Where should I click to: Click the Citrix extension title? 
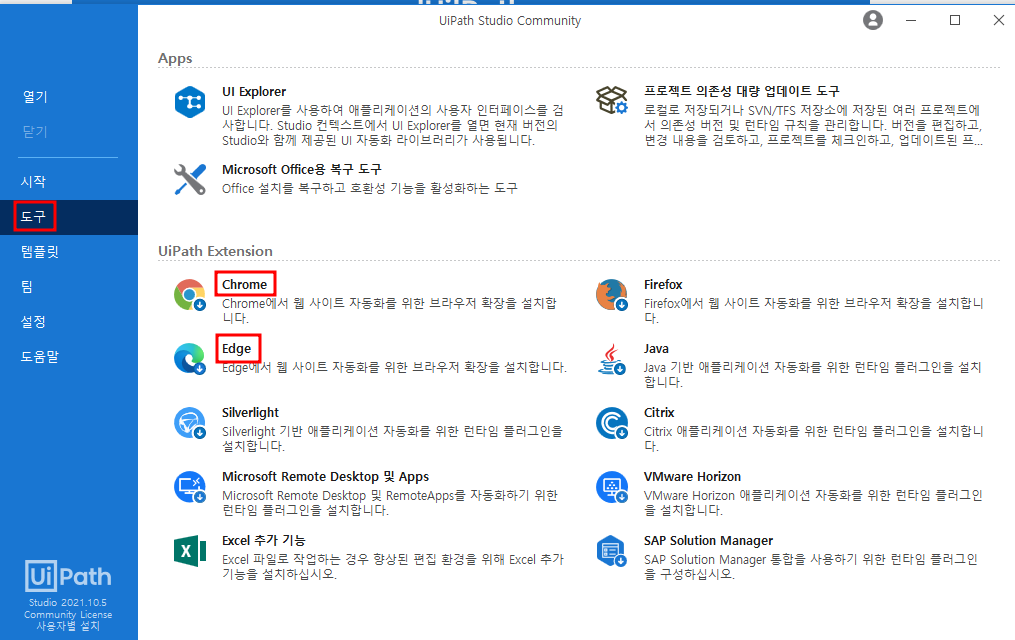pyautogui.click(x=659, y=412)
